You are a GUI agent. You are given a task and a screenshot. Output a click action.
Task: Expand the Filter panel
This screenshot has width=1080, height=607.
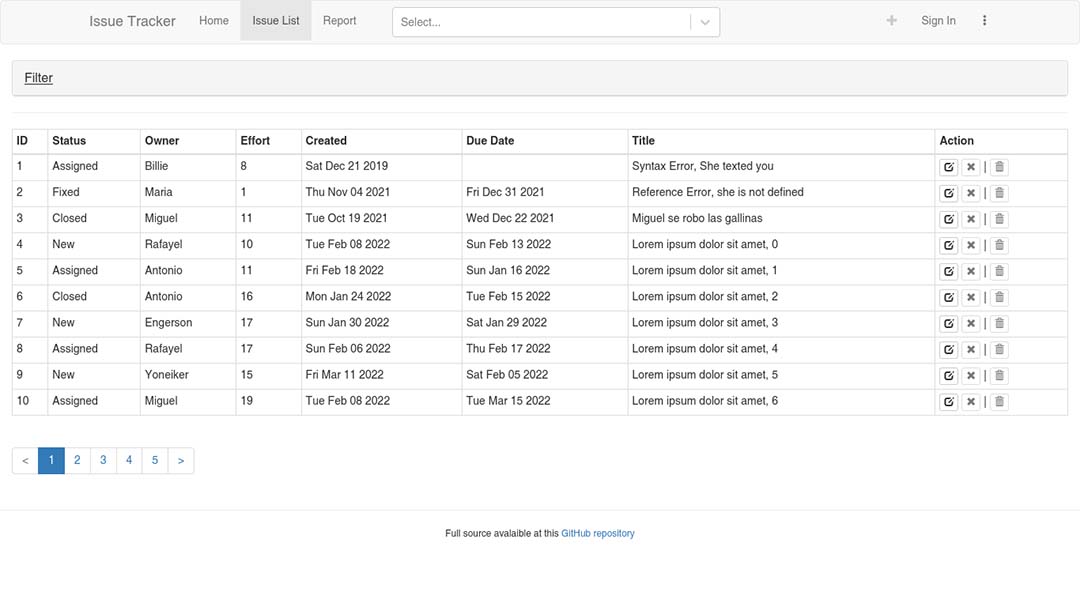pyautogui.click(x=39, y=78)
